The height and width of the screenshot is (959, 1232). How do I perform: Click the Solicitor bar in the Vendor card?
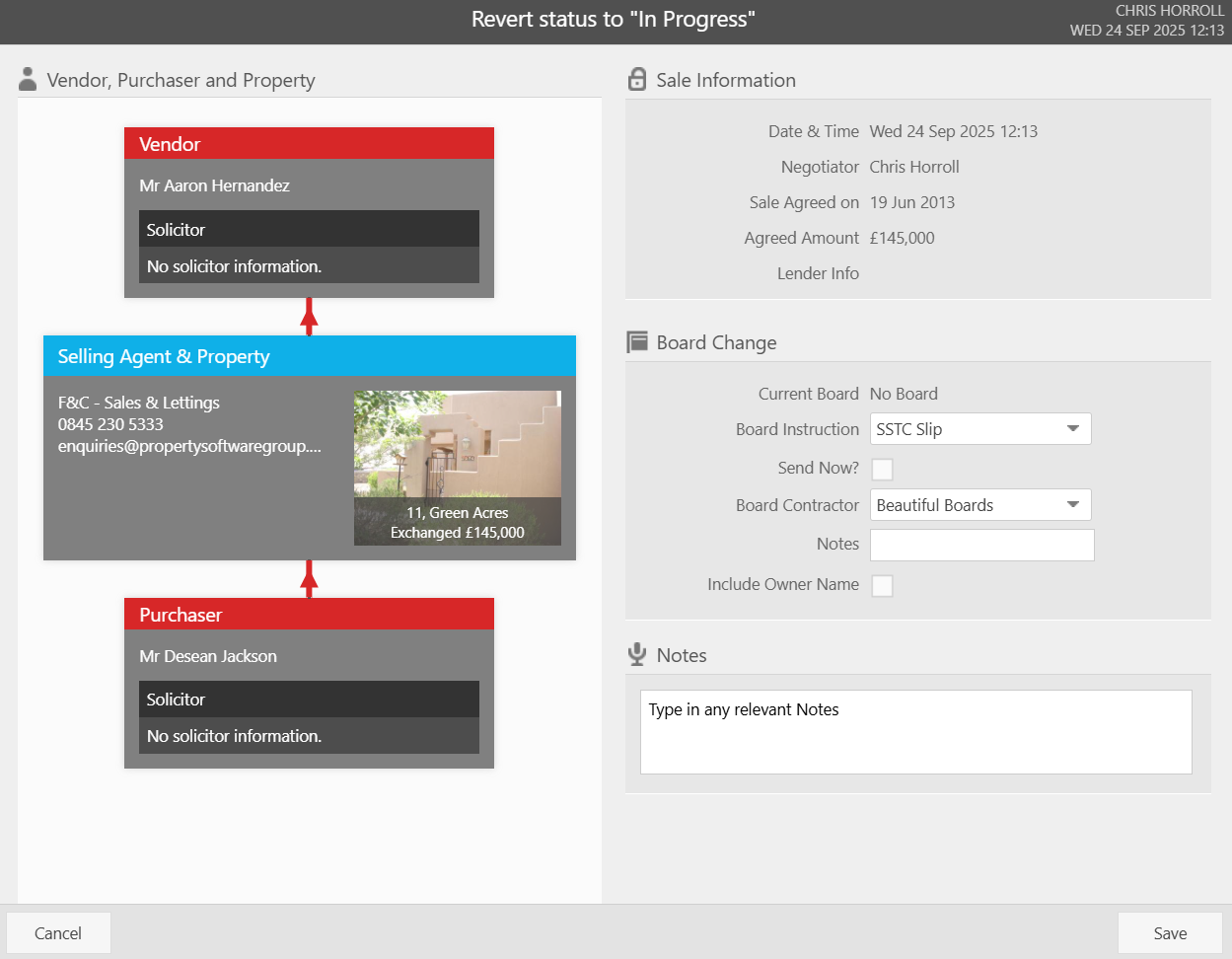click(x=309, y=229)
